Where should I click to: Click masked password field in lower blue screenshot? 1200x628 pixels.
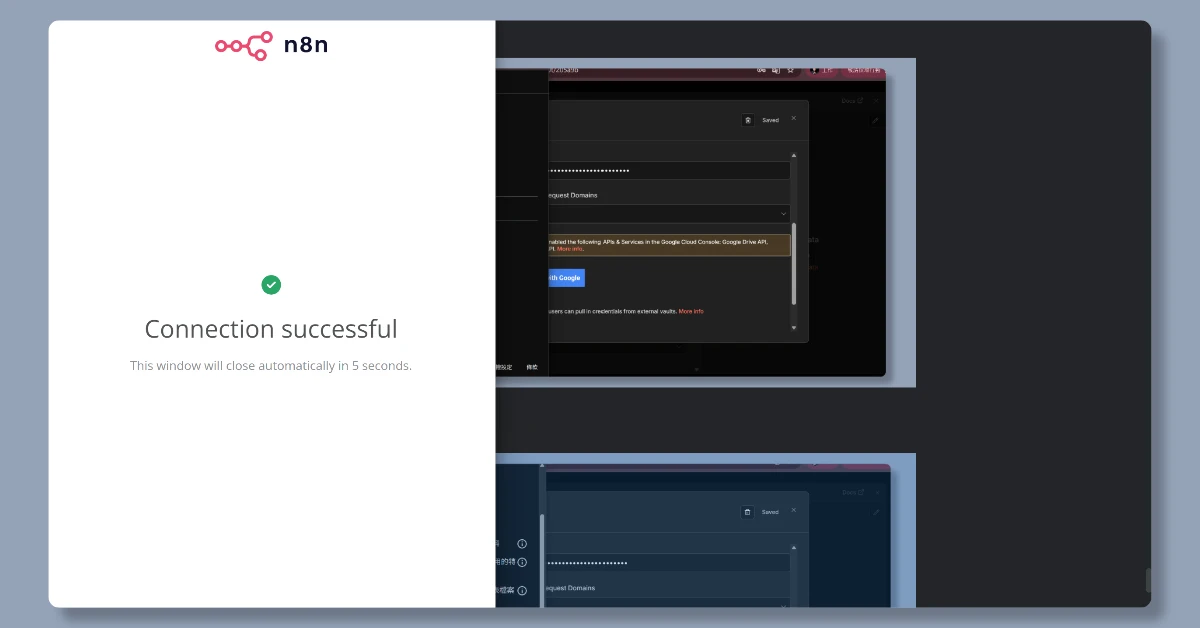pyautogui.click(x=668, y=563)
